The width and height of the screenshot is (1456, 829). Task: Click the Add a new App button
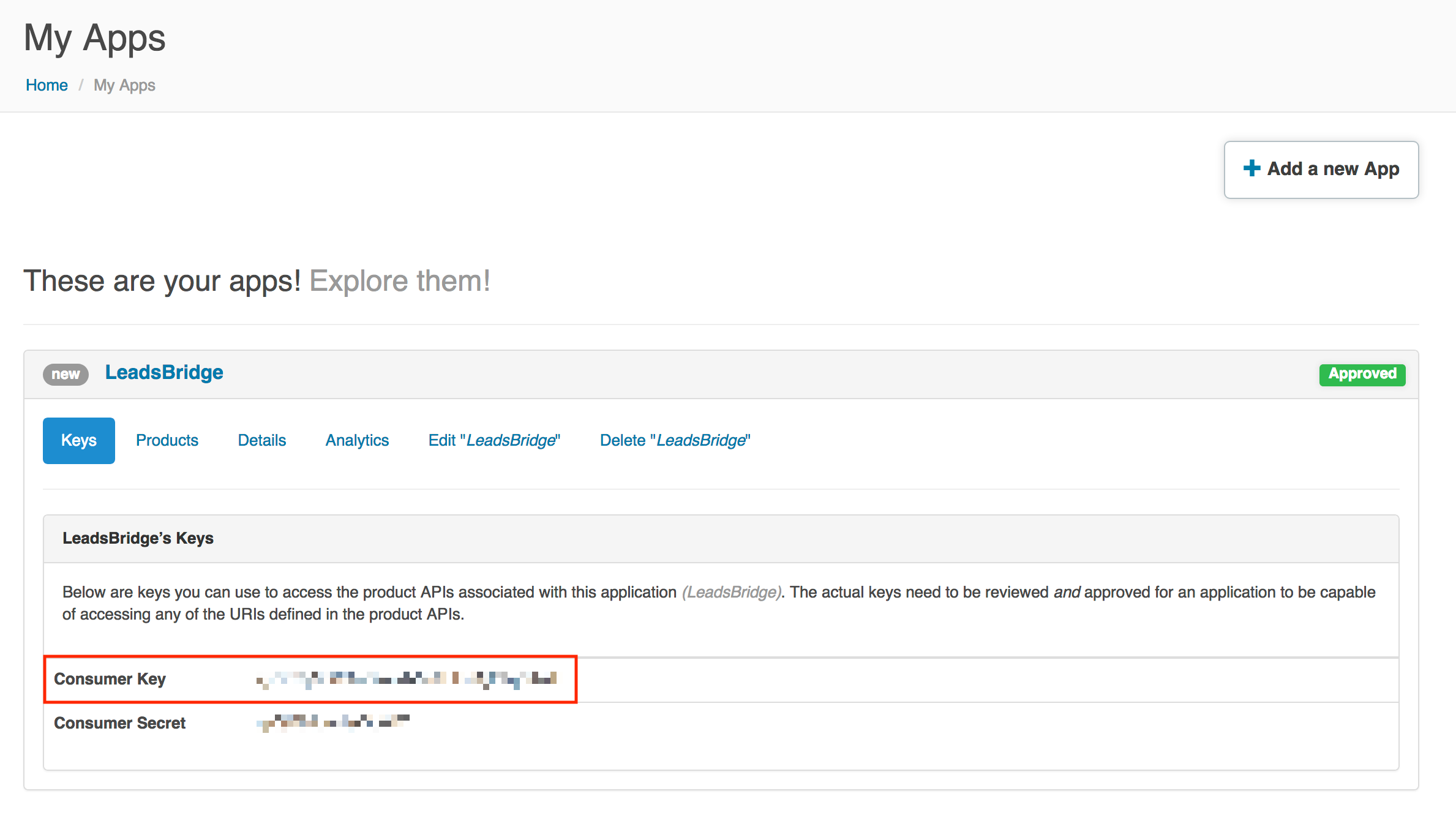click(1321, 170)
